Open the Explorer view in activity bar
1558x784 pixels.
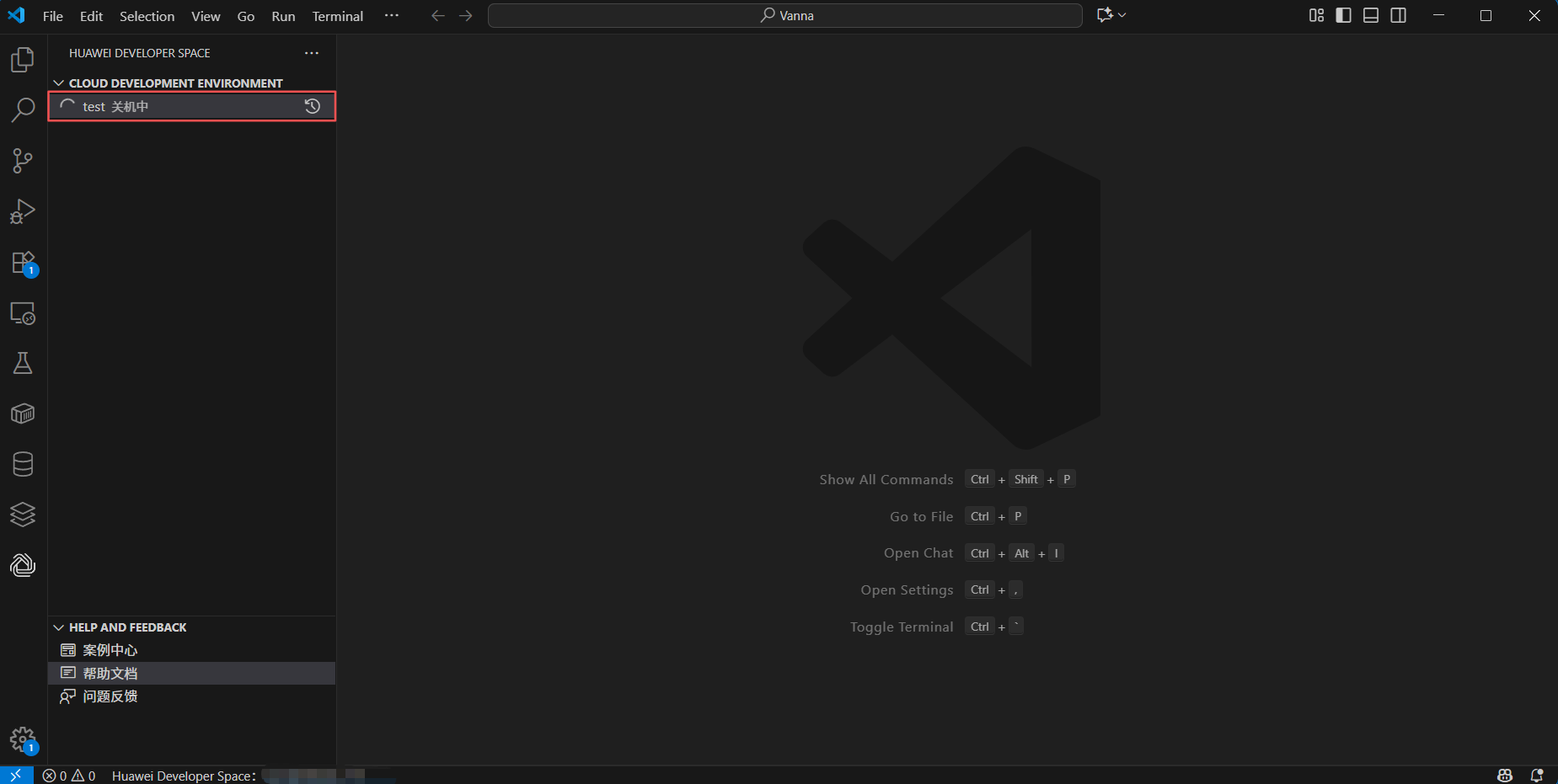tap(23, 60)
